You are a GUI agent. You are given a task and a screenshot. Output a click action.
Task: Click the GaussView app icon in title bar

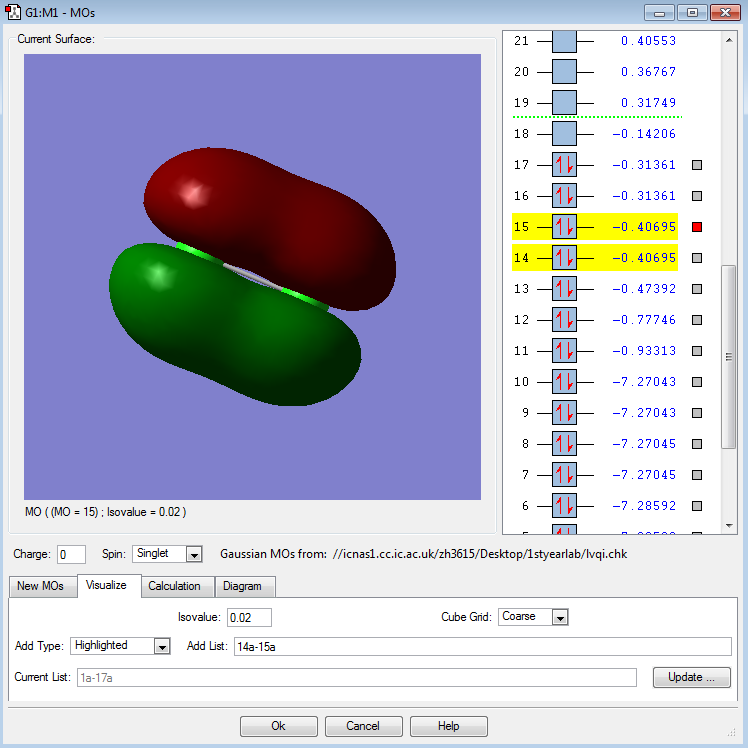click(13, 12)
